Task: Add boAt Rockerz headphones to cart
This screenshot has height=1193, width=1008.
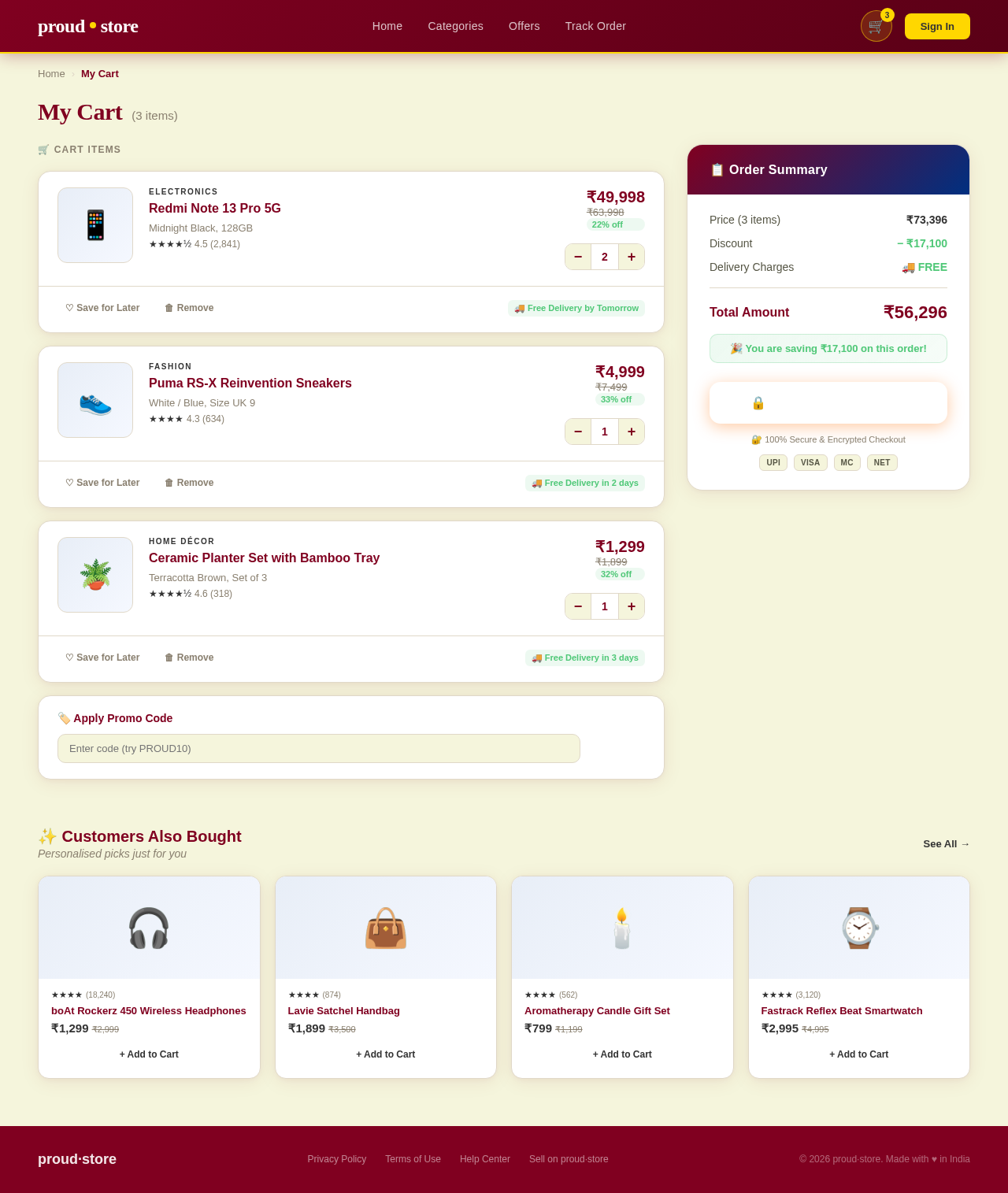Action: tap(148, 1054)
